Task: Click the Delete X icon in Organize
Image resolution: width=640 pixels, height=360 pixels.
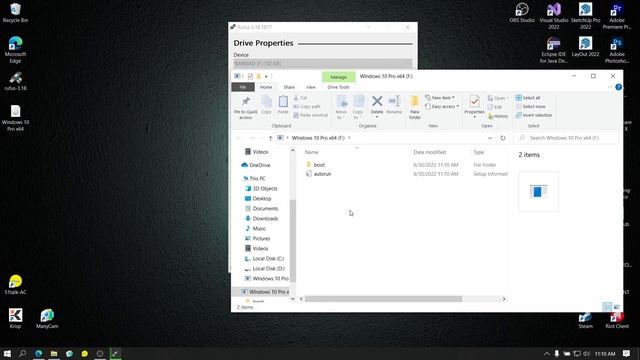Action: 377,101
